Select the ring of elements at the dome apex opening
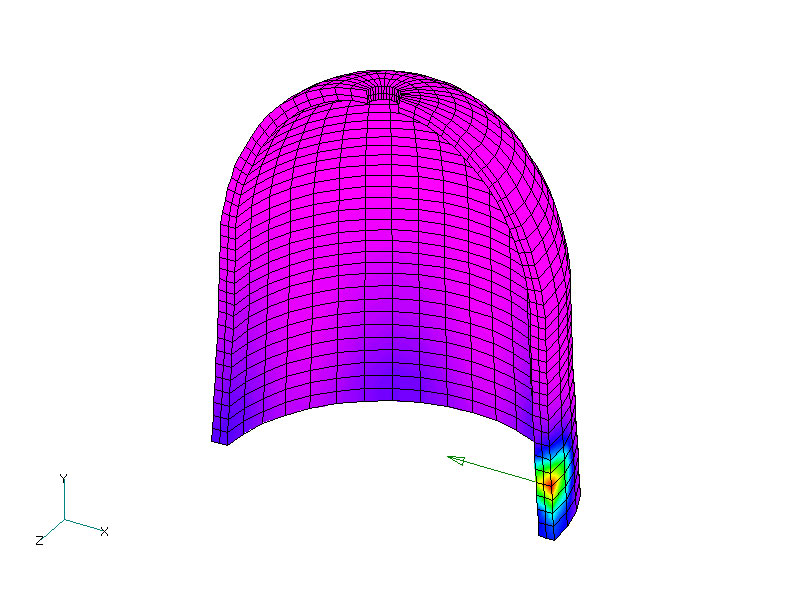The width and height of the screenshot is (800, 600). click(x=384, y=93)
